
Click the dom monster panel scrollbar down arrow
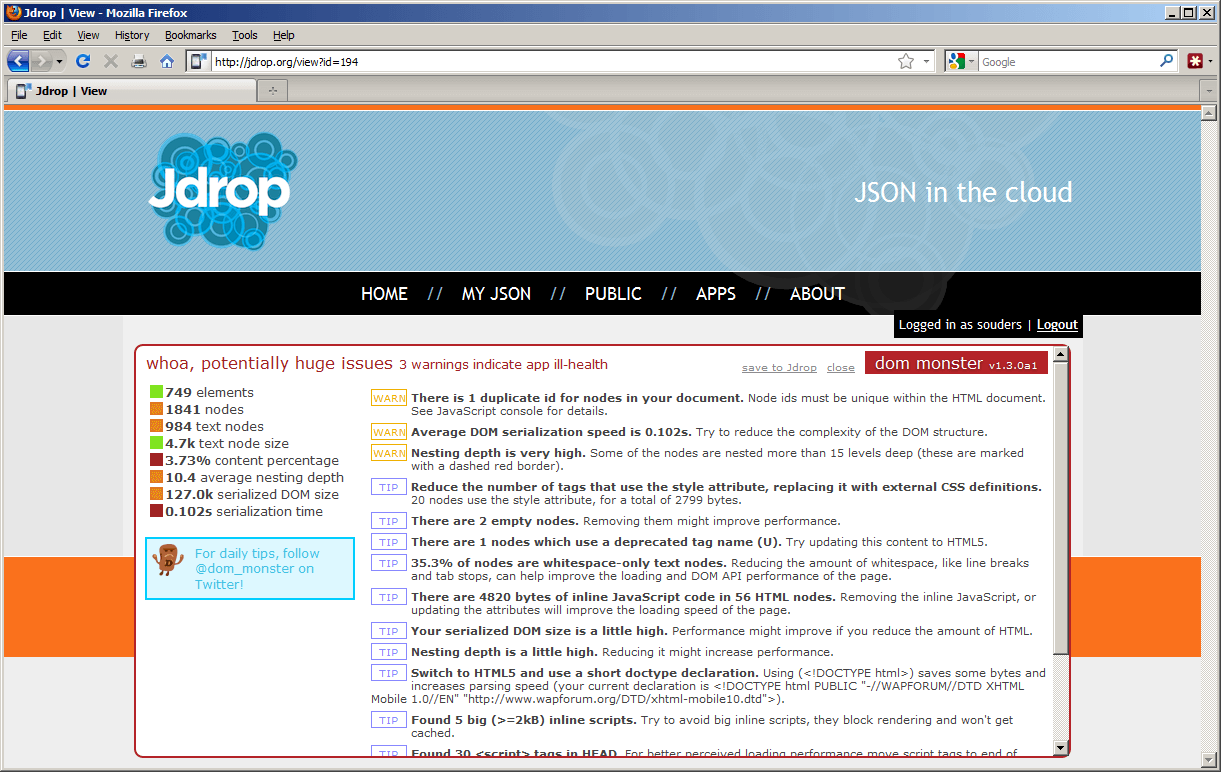click(1060, 748)
